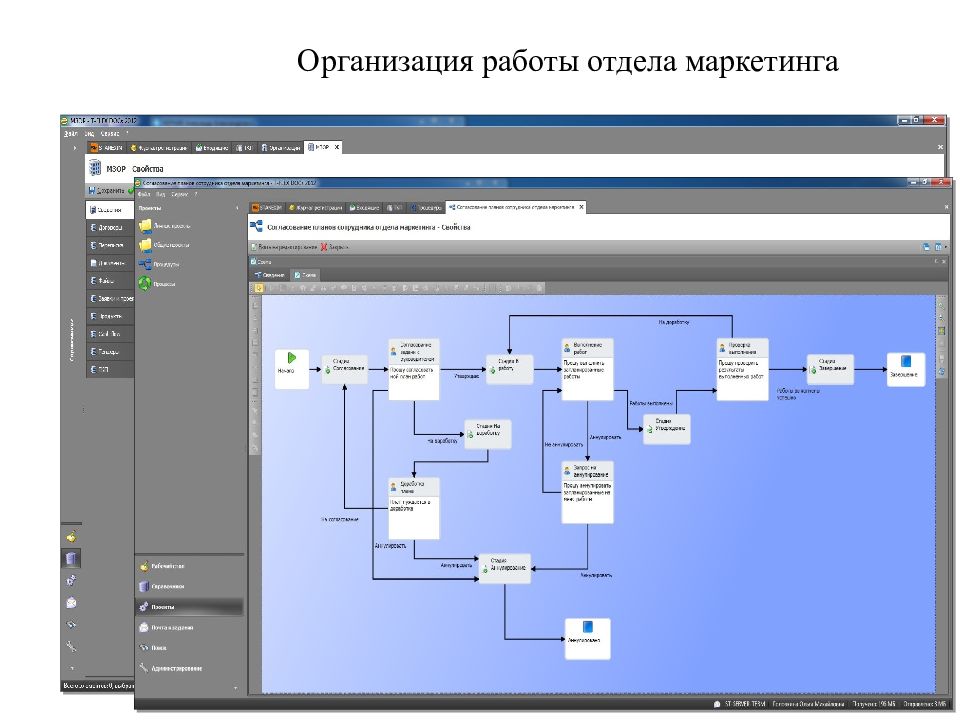The image size is (960, 720).
Task: Click the leftmost labeled button in front toolbar
Action: (x=285, y=247)
